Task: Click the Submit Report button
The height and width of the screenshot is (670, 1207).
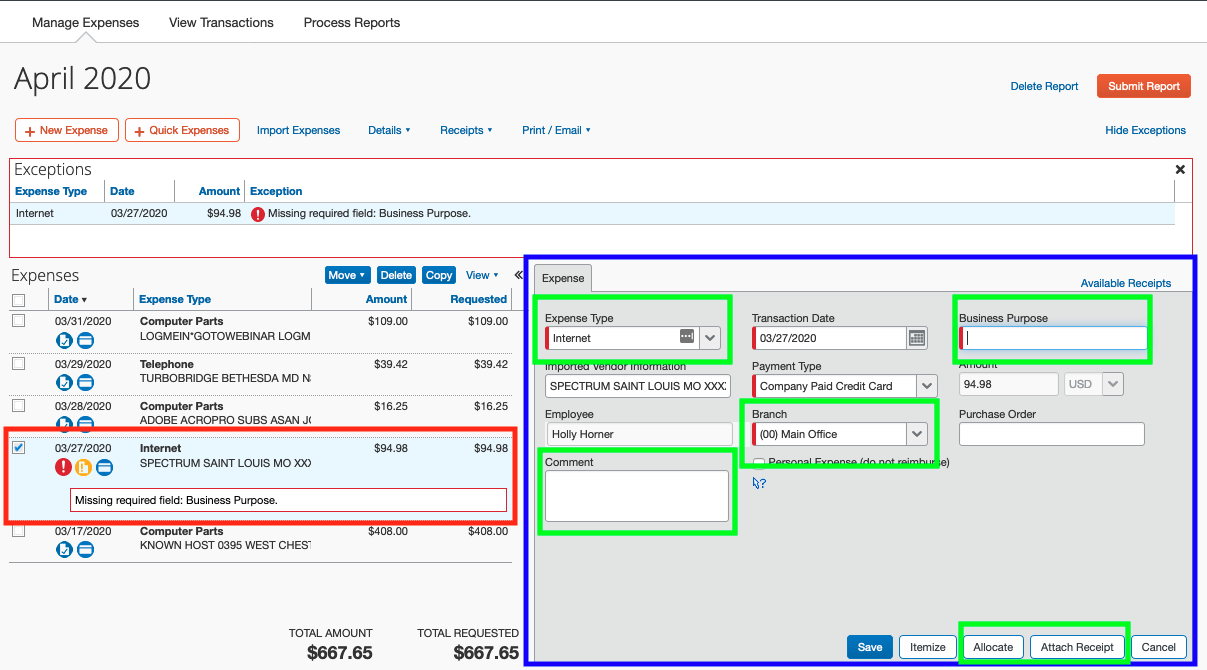Action: coord(1143,86)
